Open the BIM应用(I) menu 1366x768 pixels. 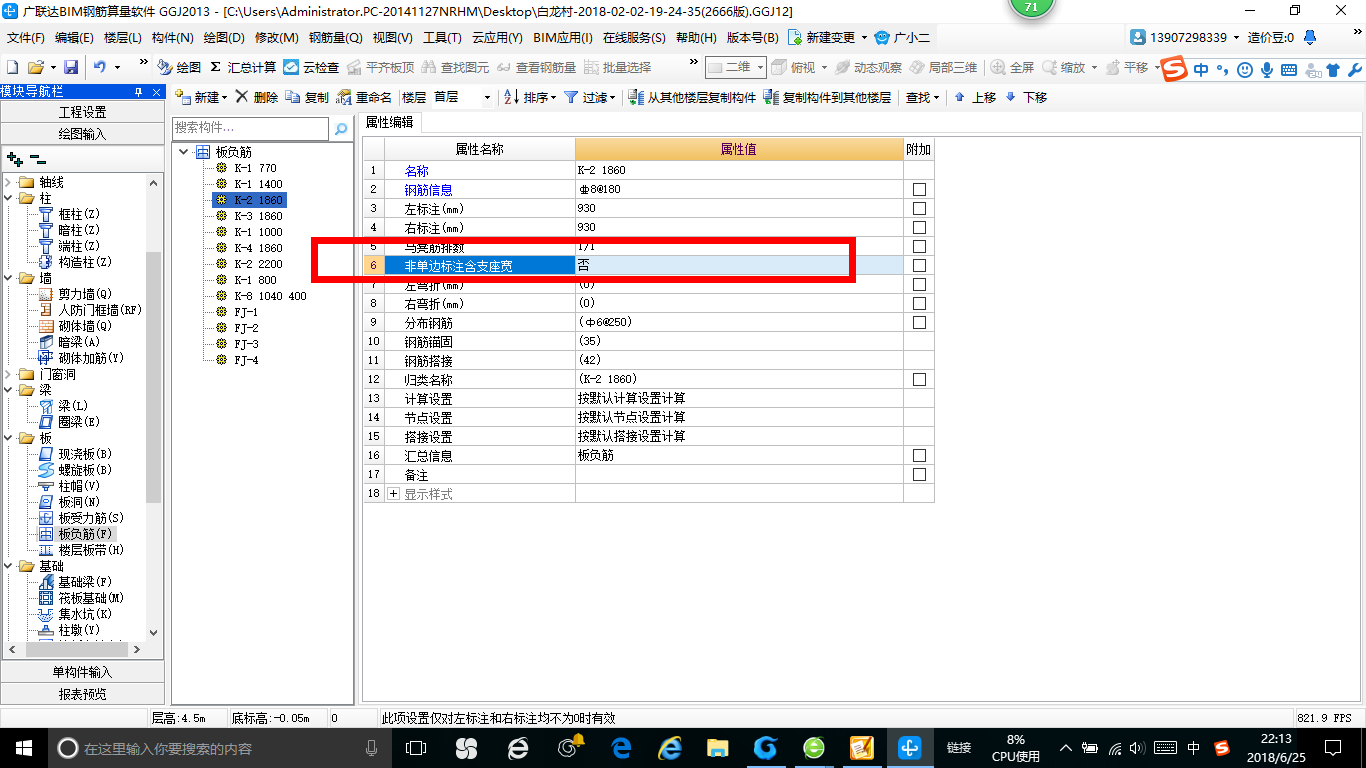(x=563, y=38)
